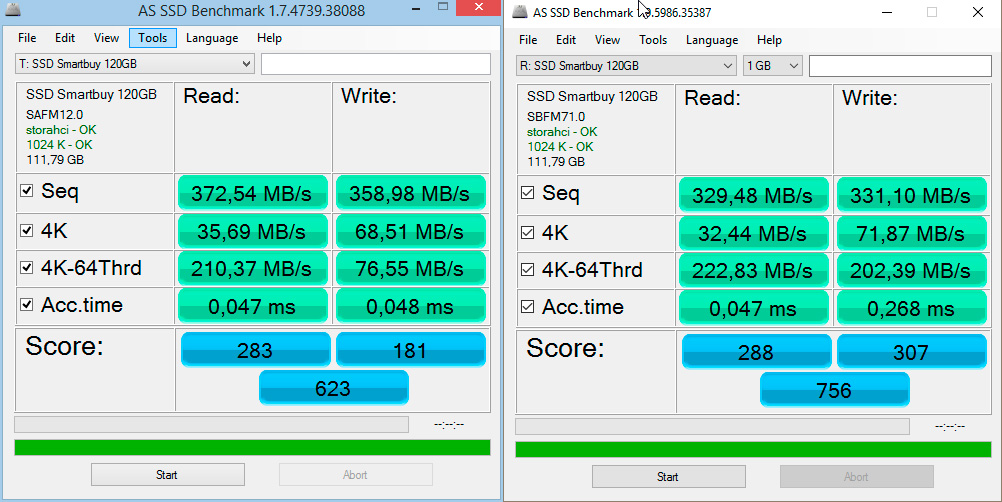Open Tools menu in left window
Image resolution: width=1002 pixels, height=502 pixels.
point(153,38)
